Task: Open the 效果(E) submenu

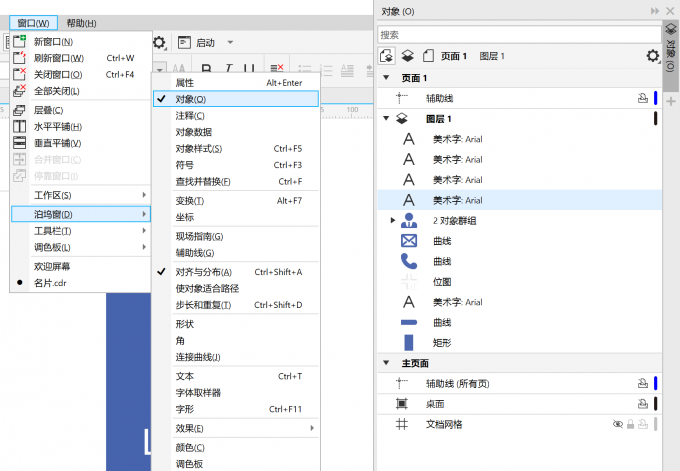Action: pos(236,428)
